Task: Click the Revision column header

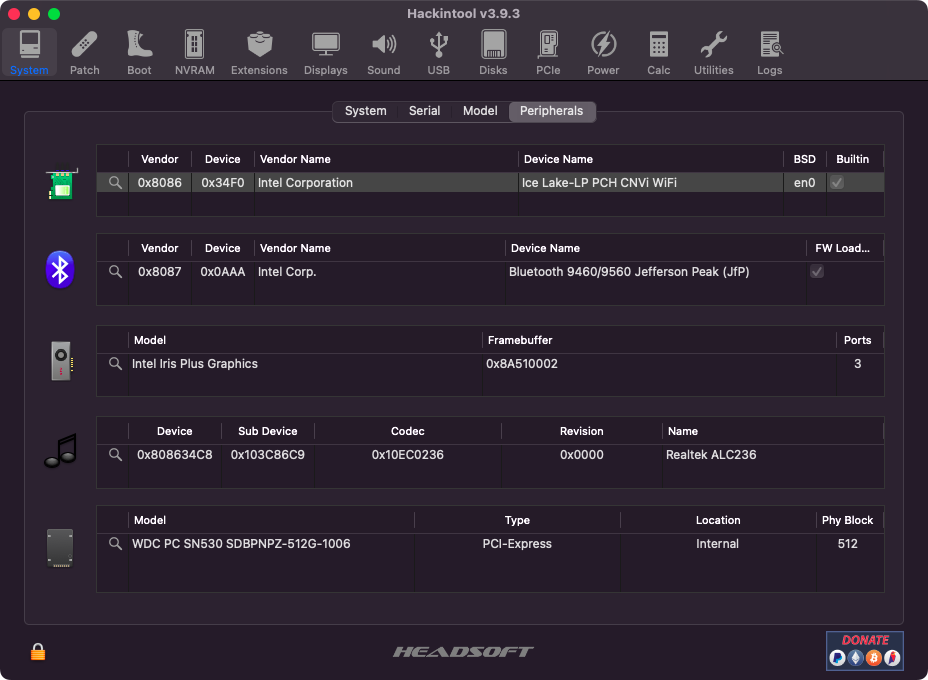Action: [x=582, y=431]
